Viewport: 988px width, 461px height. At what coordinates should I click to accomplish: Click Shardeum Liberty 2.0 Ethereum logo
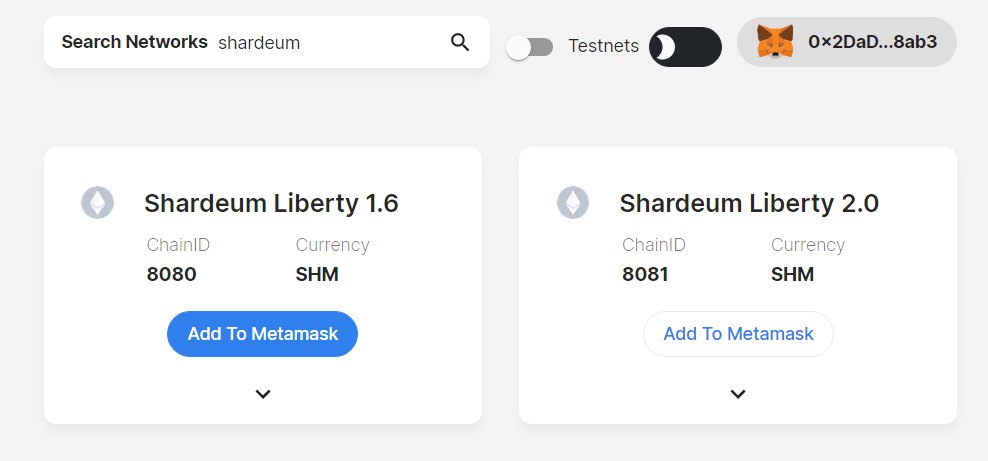point(573,203)
